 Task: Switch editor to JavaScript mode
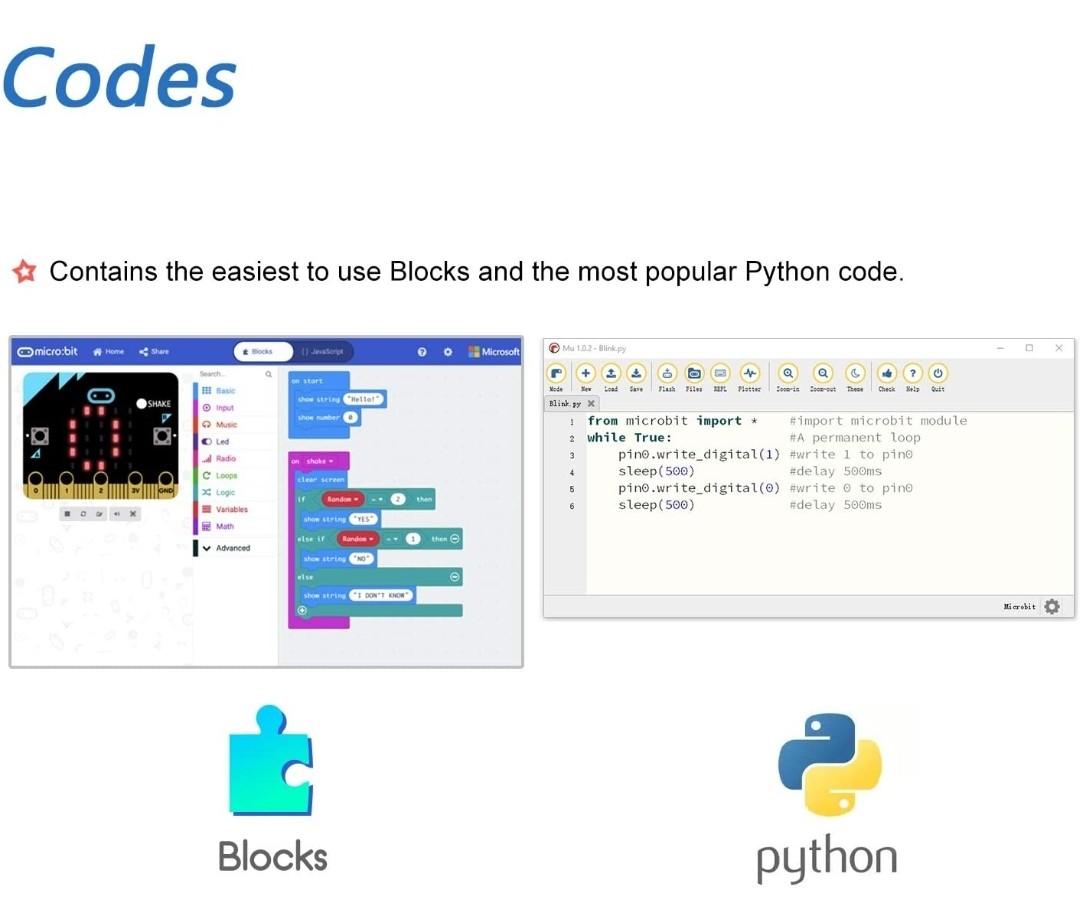tap(322, 352)
